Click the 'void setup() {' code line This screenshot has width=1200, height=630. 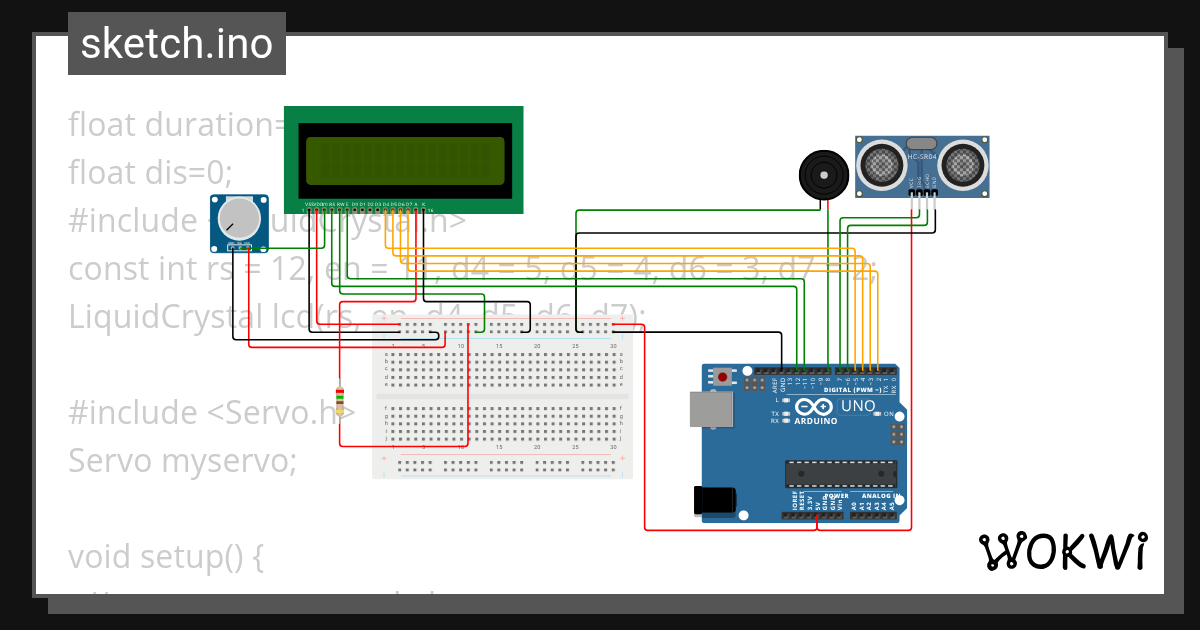click(166, 557)
